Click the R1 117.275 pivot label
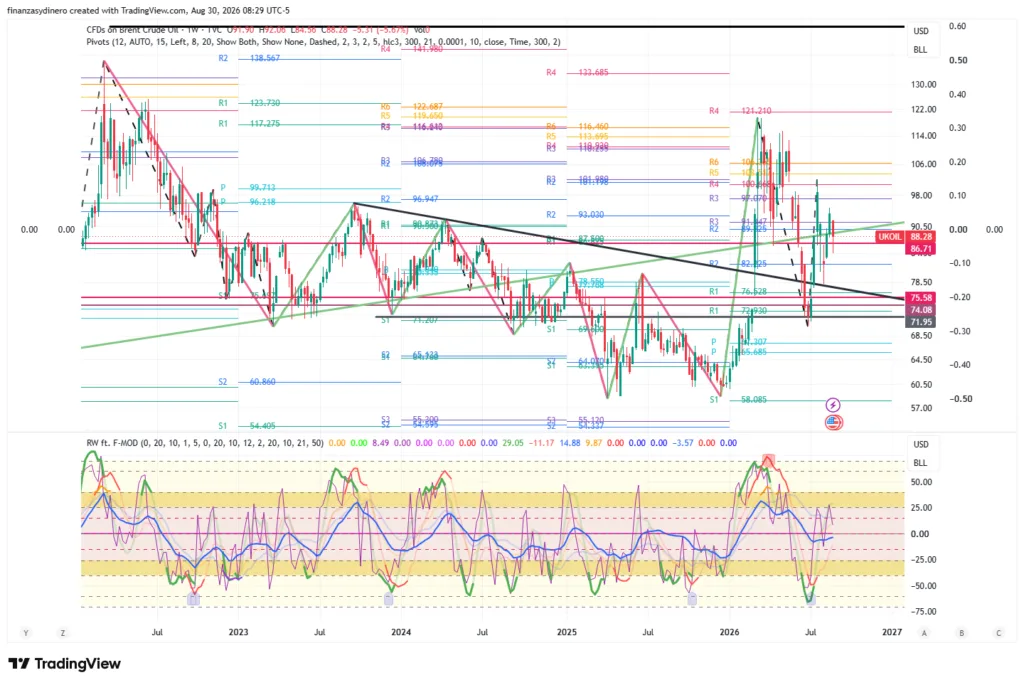1024x685 pixels. pos(249,123)
